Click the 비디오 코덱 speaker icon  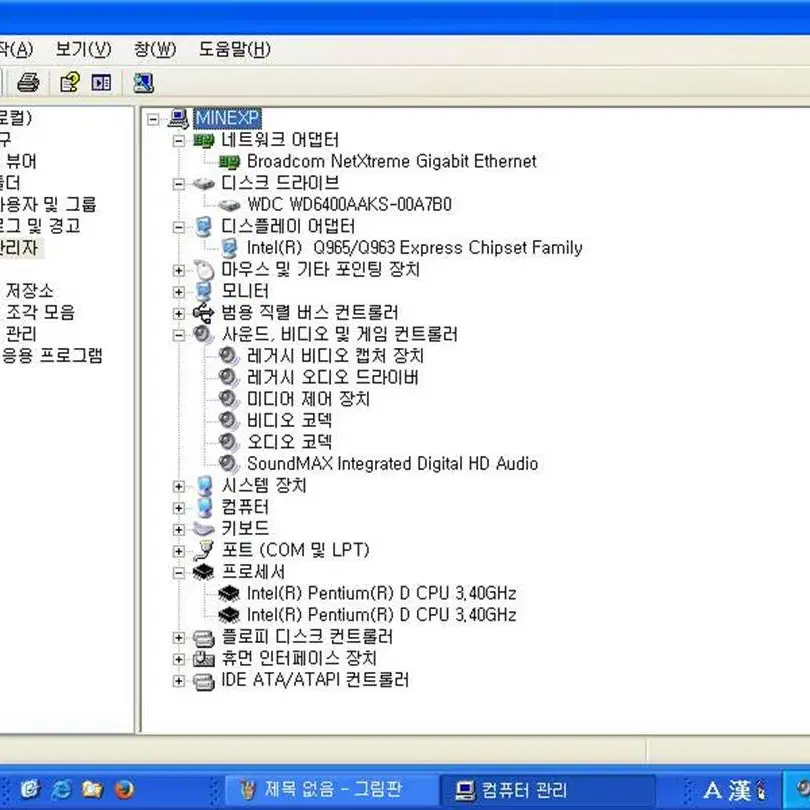click(x=229, y=420)
